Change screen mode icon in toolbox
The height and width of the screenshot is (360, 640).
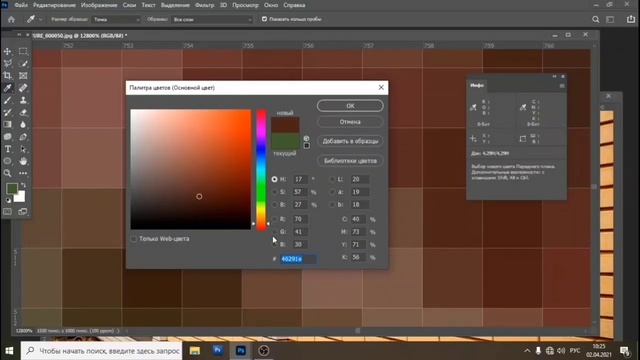[x=23, y=212]
